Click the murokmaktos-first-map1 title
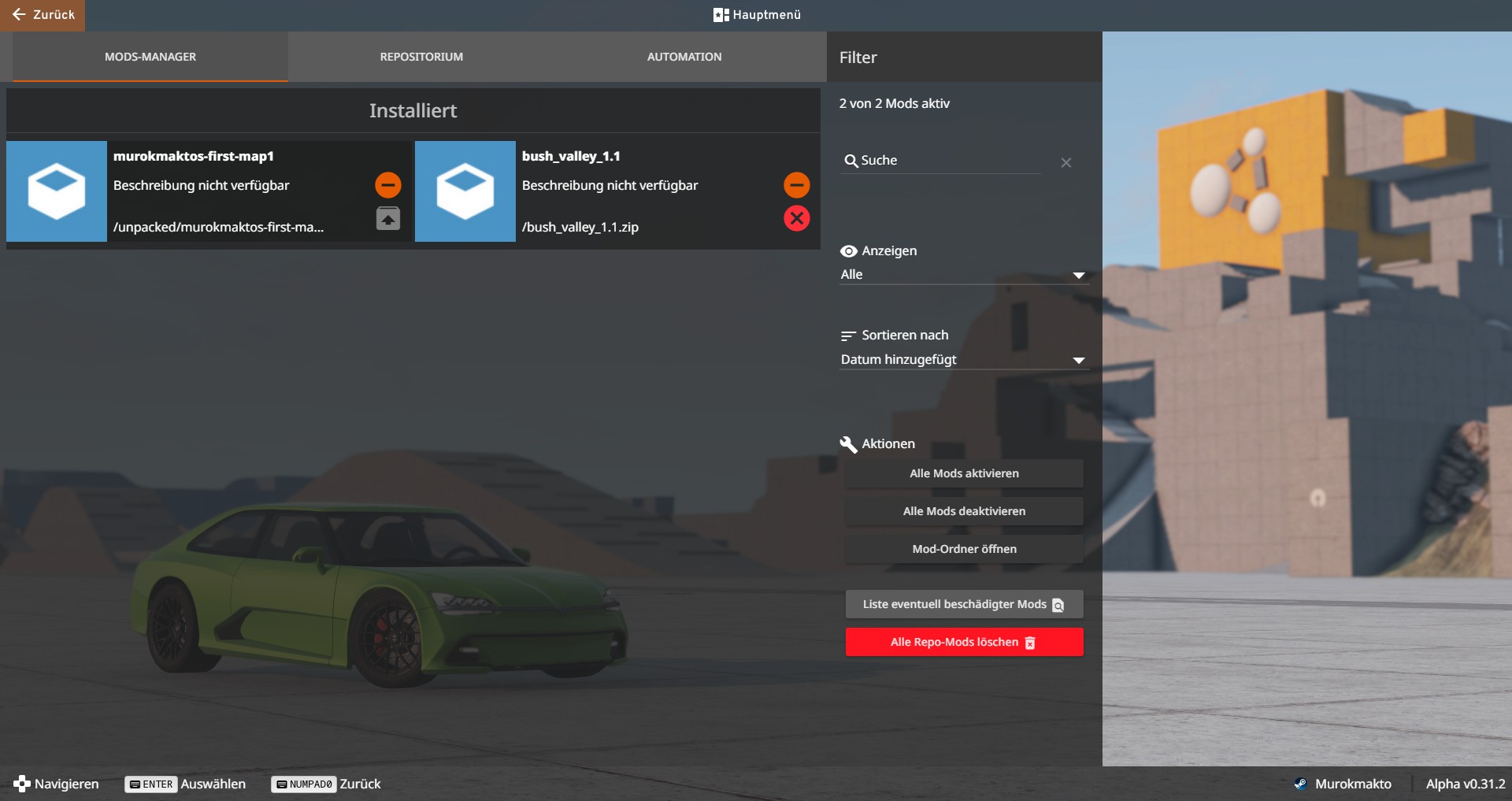This screenshot has width=1512, height=801. 194,156
